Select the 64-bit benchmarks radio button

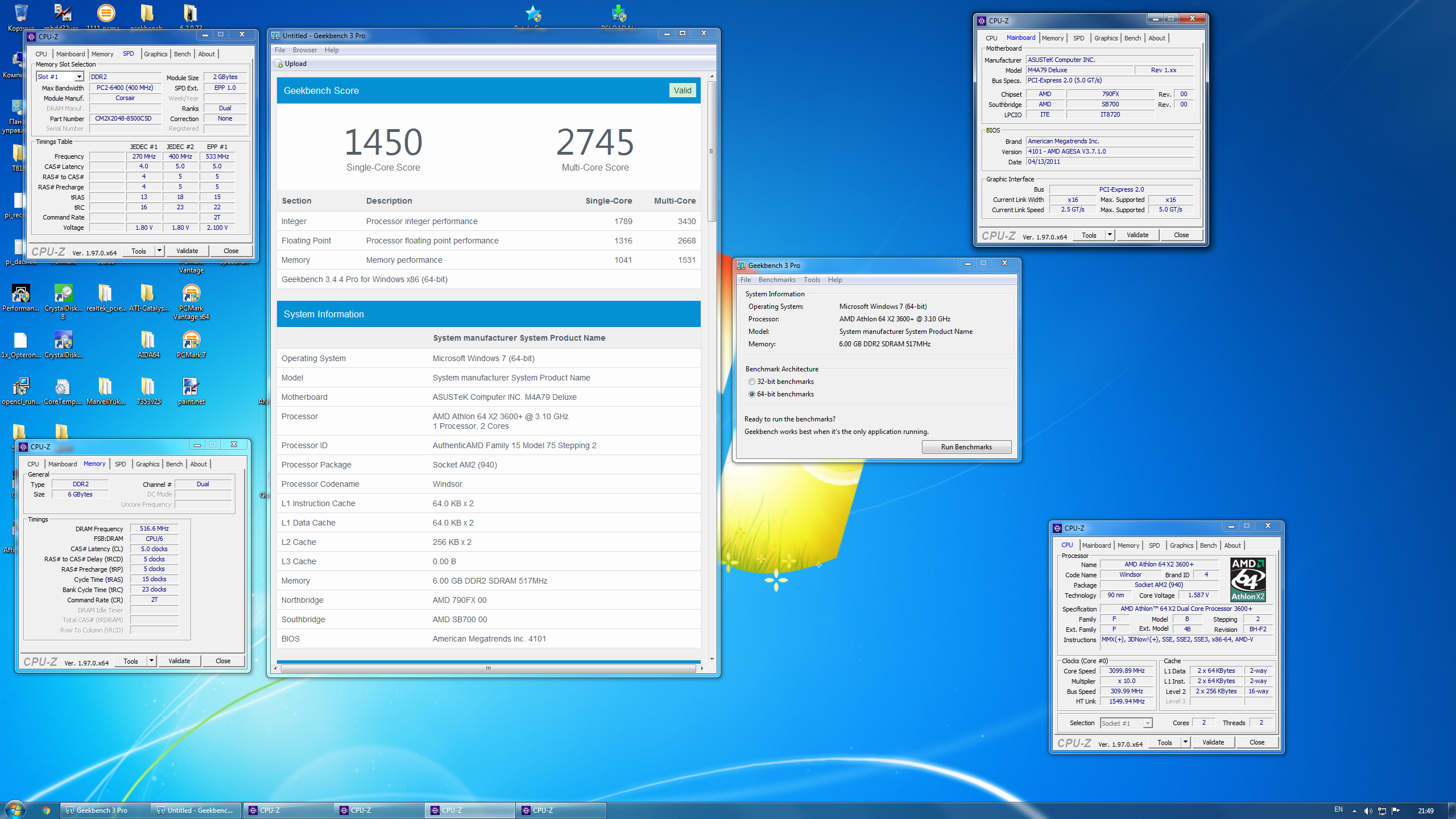[752, 394]
